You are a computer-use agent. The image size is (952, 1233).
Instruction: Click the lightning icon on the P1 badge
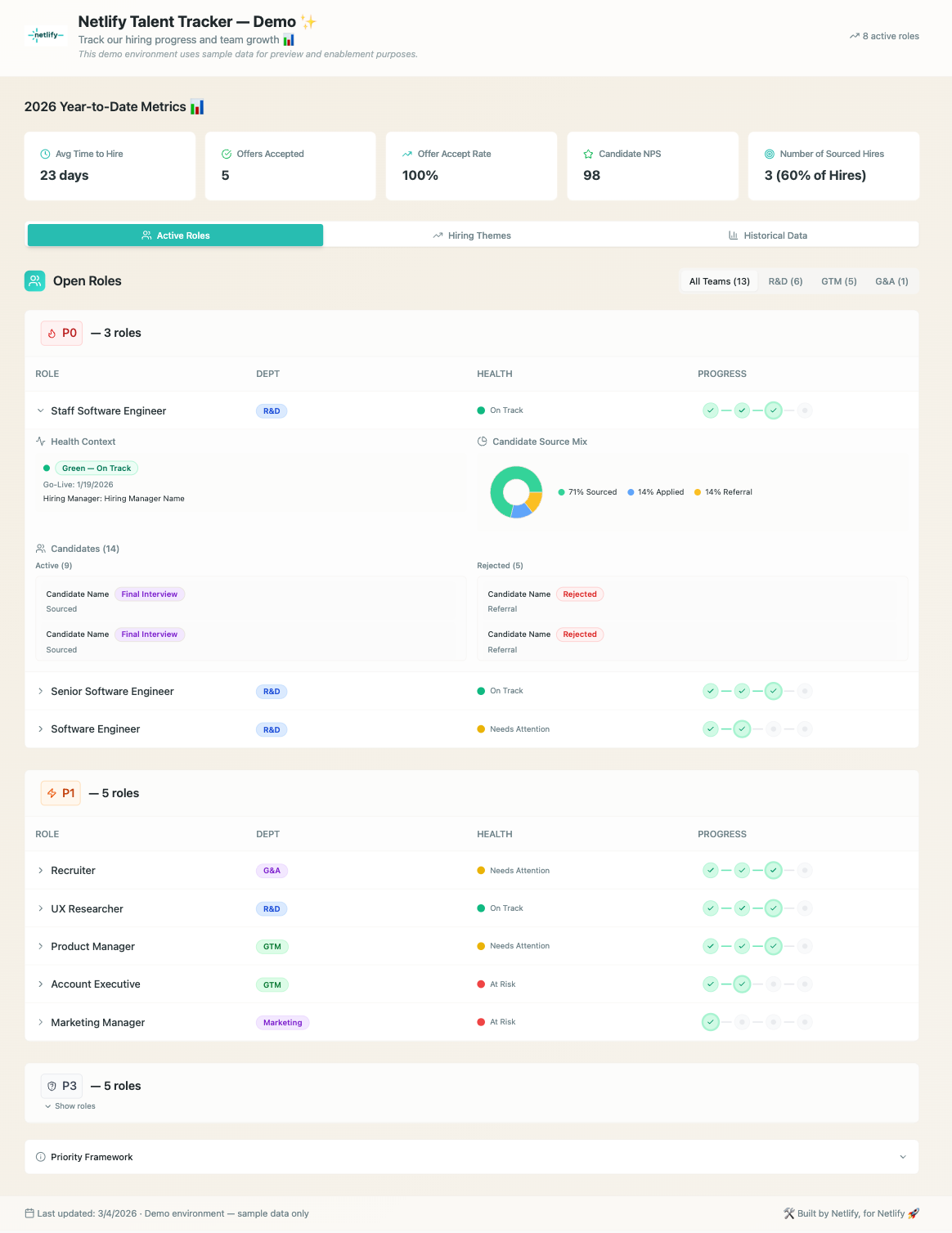click(x=51, y=793)
